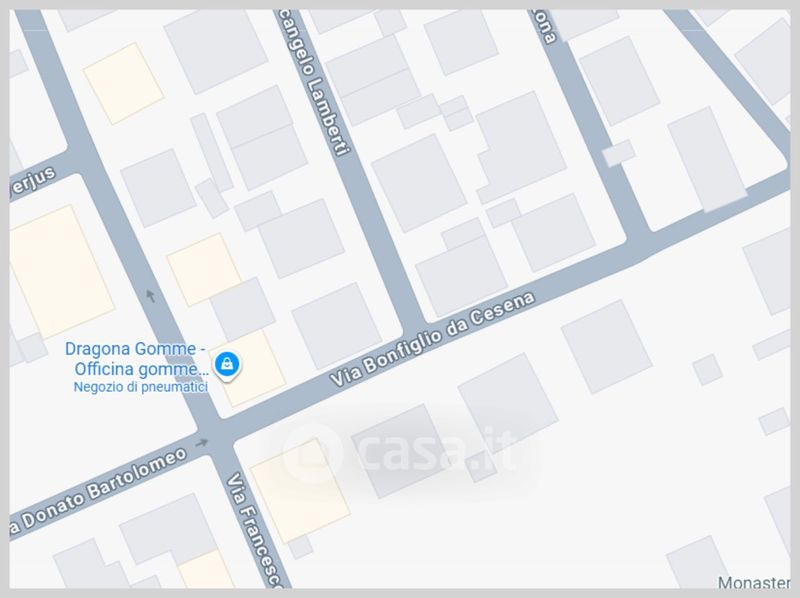The image size is (800, 598).
Task: Click the Via Donato Bartolomeo street label
Action: click(98, 491)
